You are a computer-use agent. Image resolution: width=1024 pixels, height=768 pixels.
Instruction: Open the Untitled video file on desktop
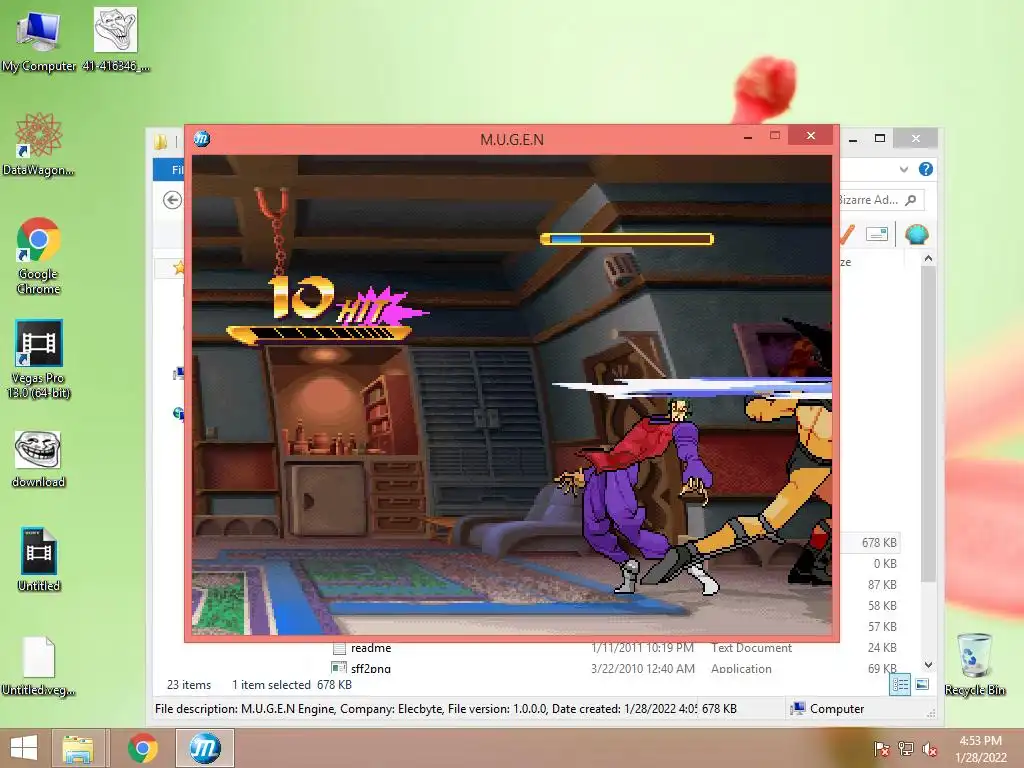(x=39, y=560)
